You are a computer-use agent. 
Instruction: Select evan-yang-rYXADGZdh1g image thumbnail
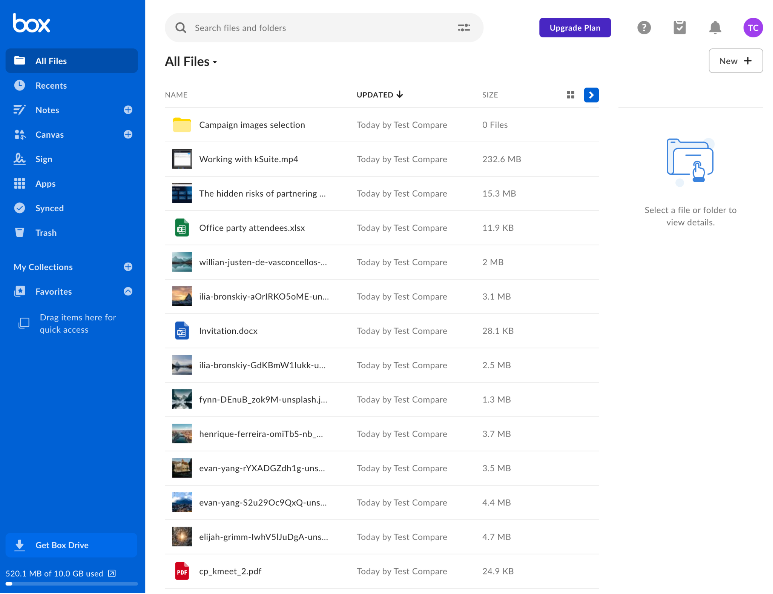coord(181,468)
